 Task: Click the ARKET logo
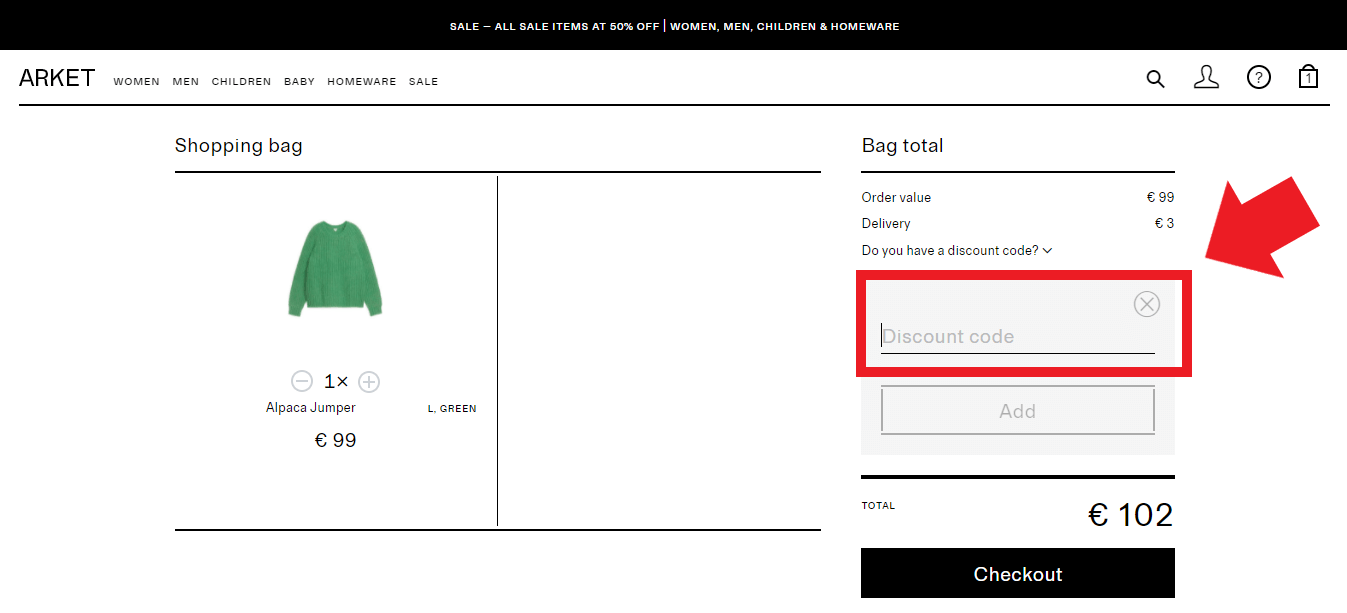coord(57,77)
